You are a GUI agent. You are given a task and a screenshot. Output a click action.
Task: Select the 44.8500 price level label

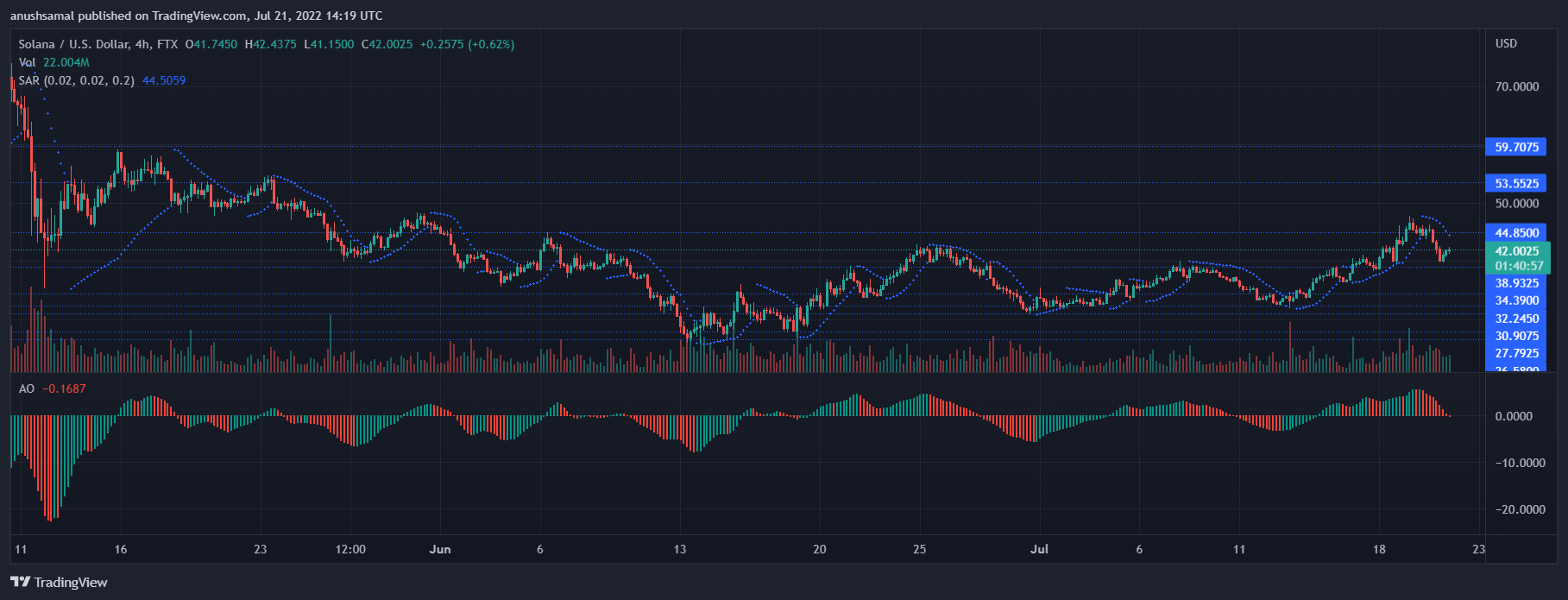pyautogui.click(x=1516, y=233)
